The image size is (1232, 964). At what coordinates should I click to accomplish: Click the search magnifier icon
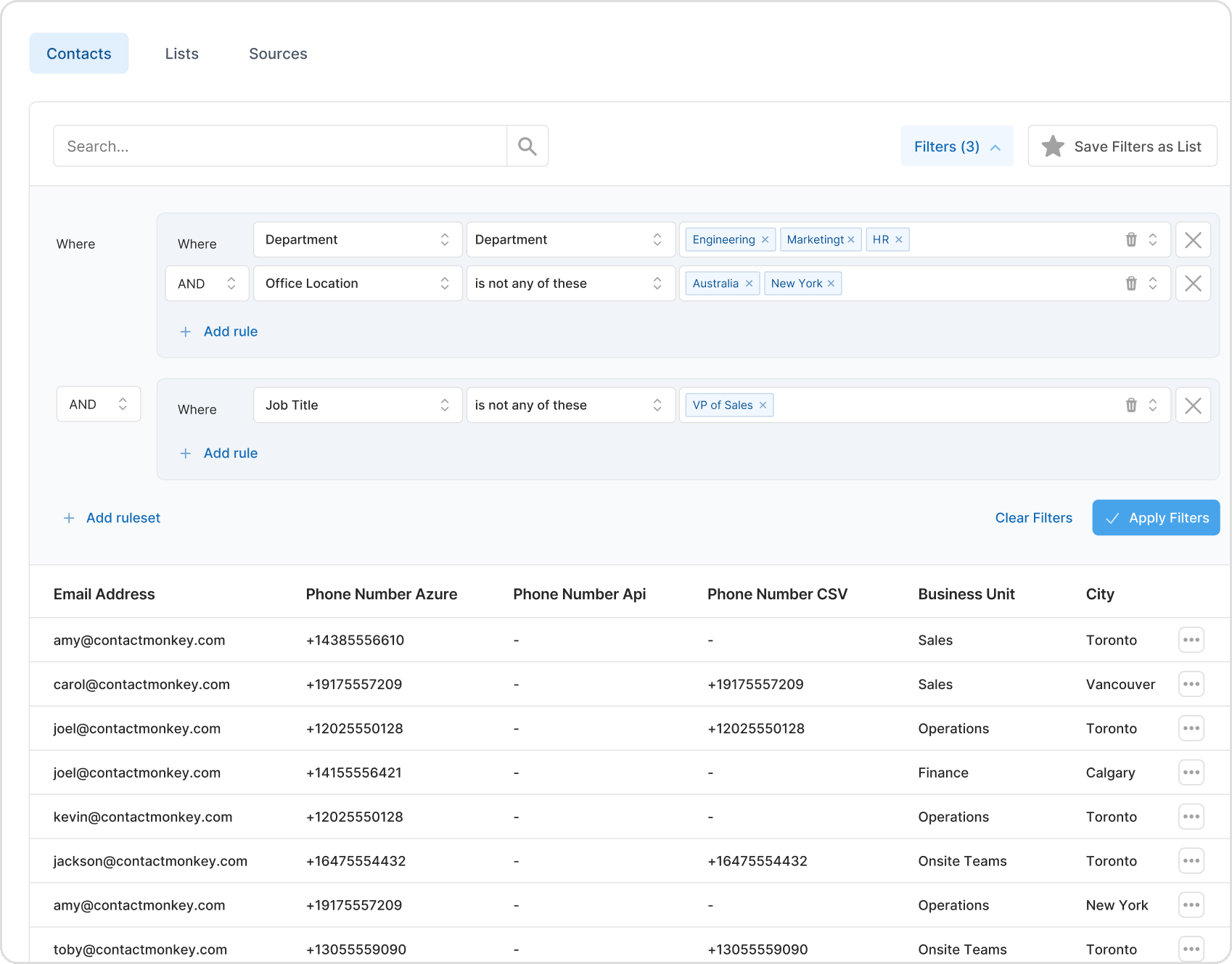click(x=527, y=147)
